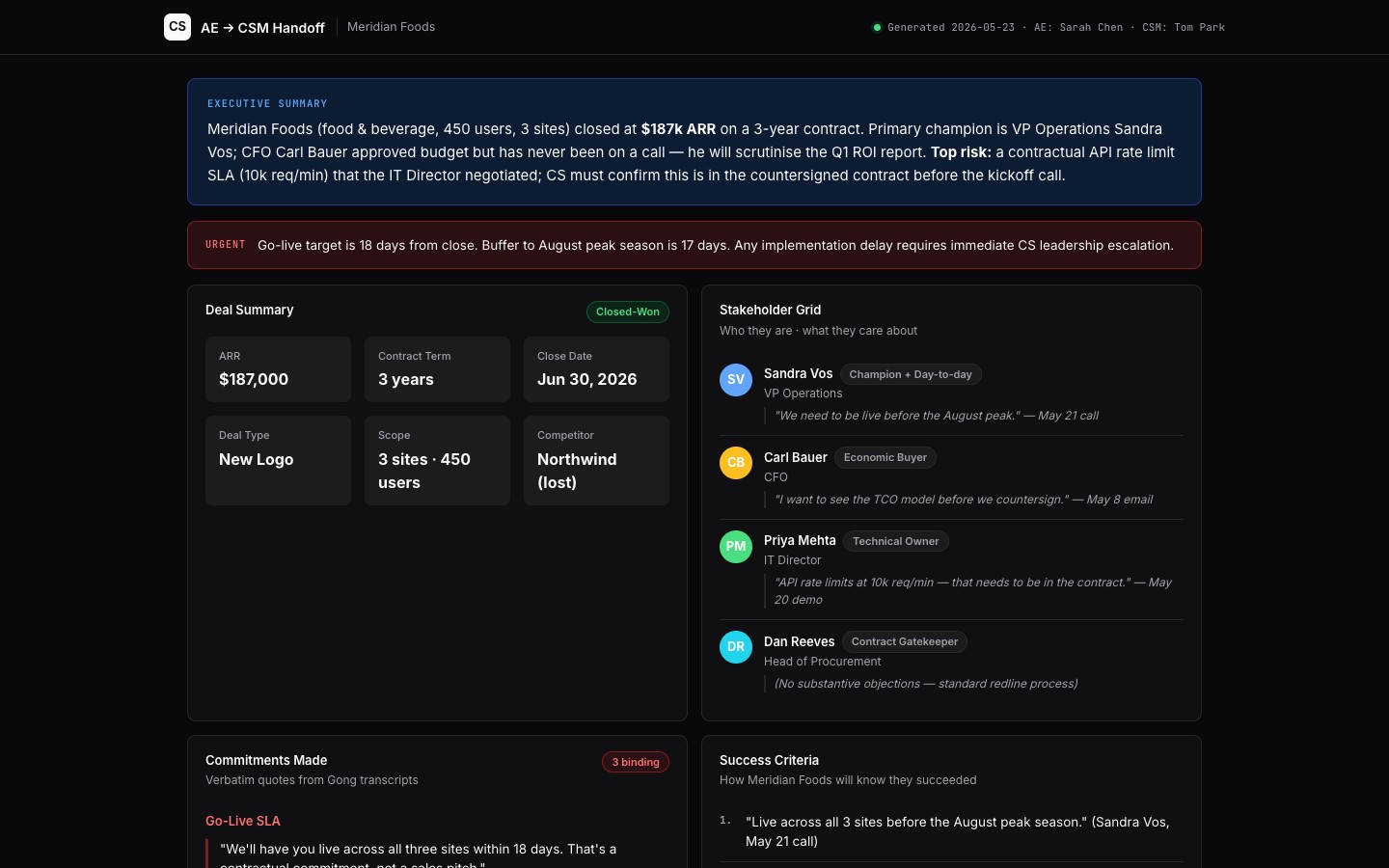Click the AE → CSM Handoff title
Viewport: 1389px width, 868px height.
(262, 28)
